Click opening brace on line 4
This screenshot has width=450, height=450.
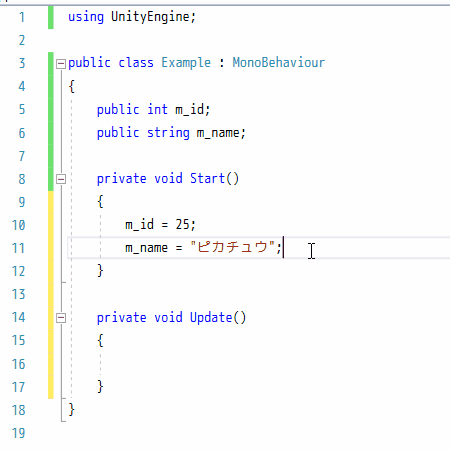coord(71,86)
